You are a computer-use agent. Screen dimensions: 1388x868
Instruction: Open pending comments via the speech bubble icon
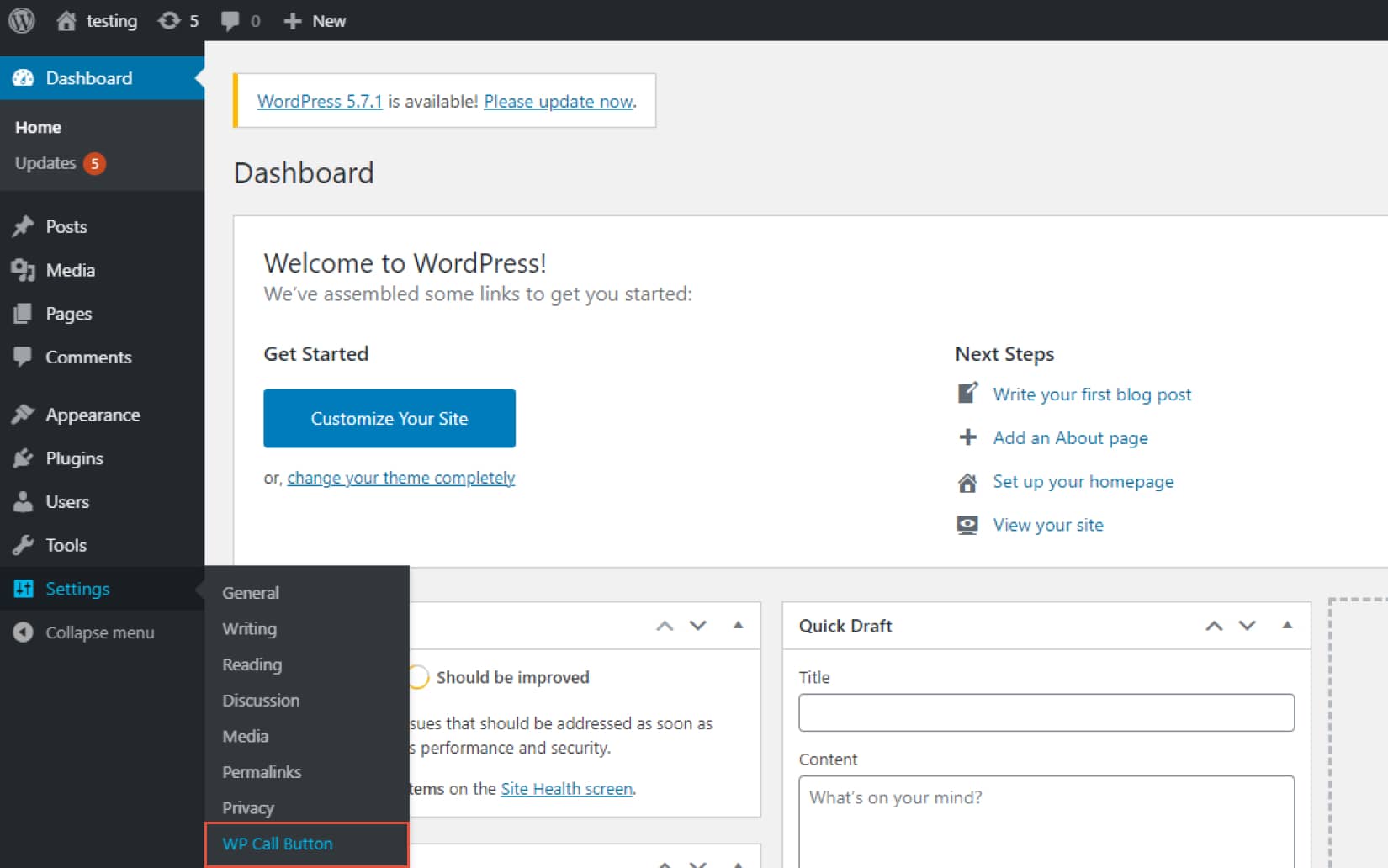pyautogui.click(x=229, y=20)
